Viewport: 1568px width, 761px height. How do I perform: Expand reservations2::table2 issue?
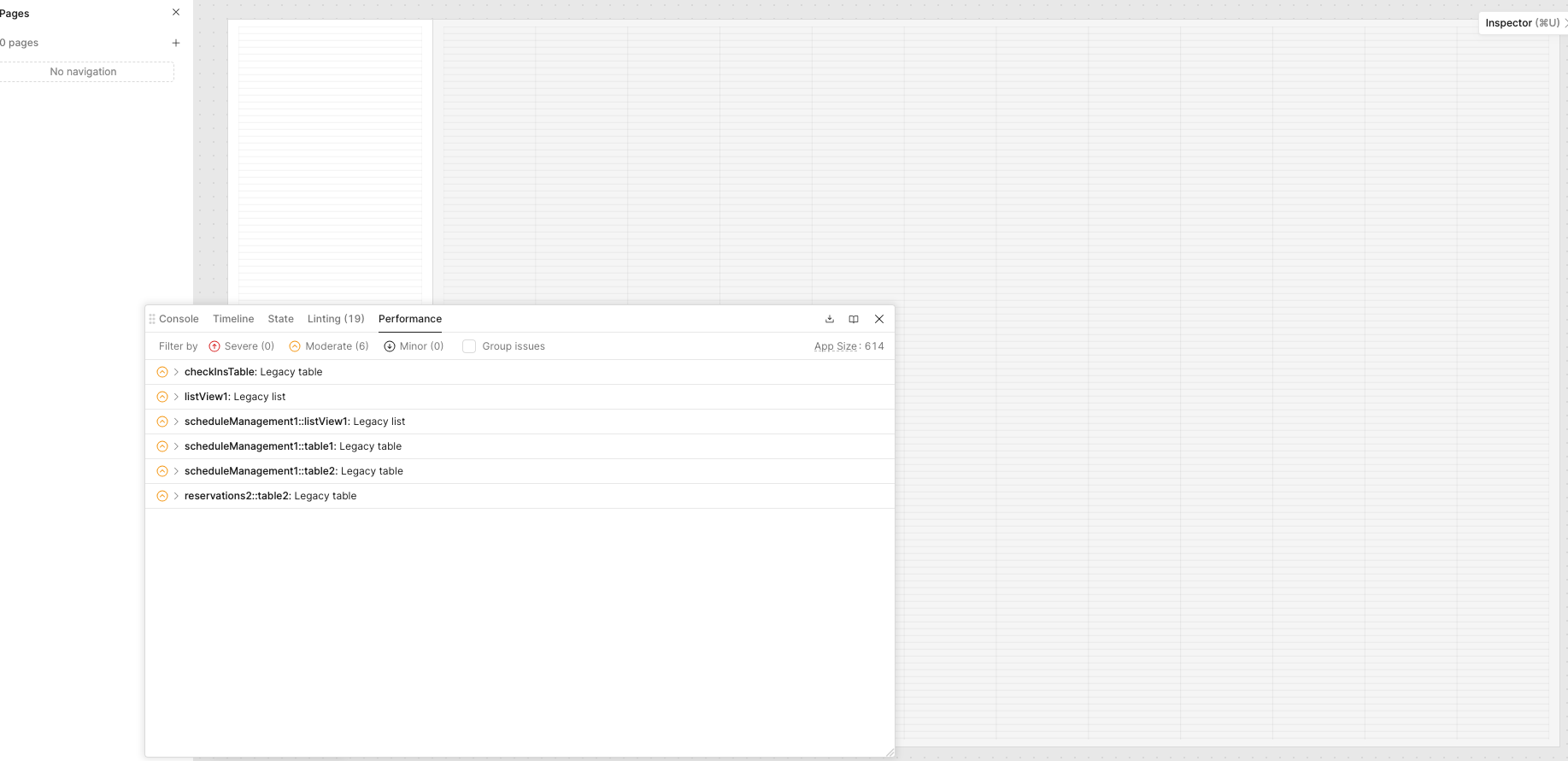click(176, 496)
